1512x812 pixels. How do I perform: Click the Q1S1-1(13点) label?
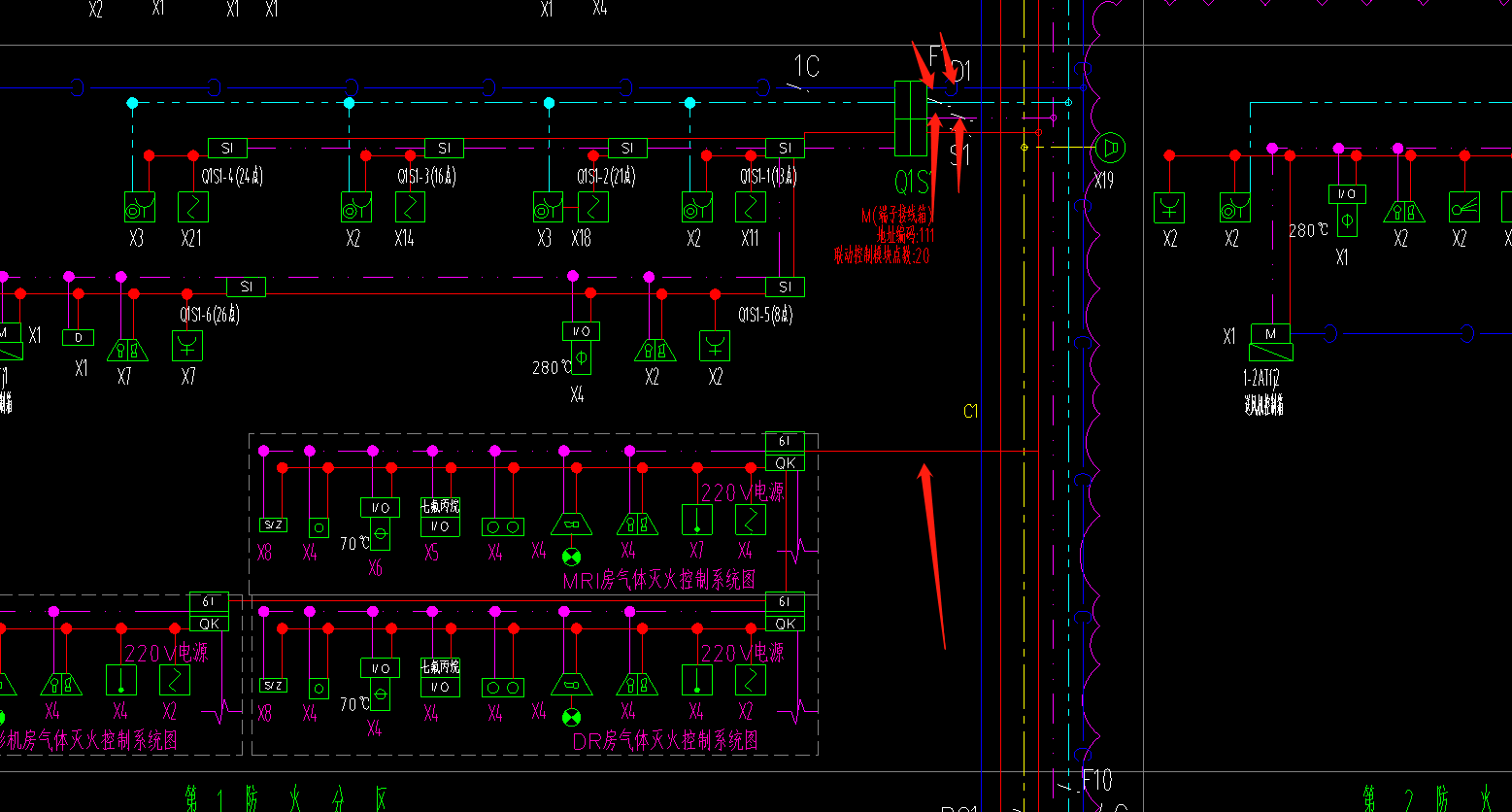768,177
